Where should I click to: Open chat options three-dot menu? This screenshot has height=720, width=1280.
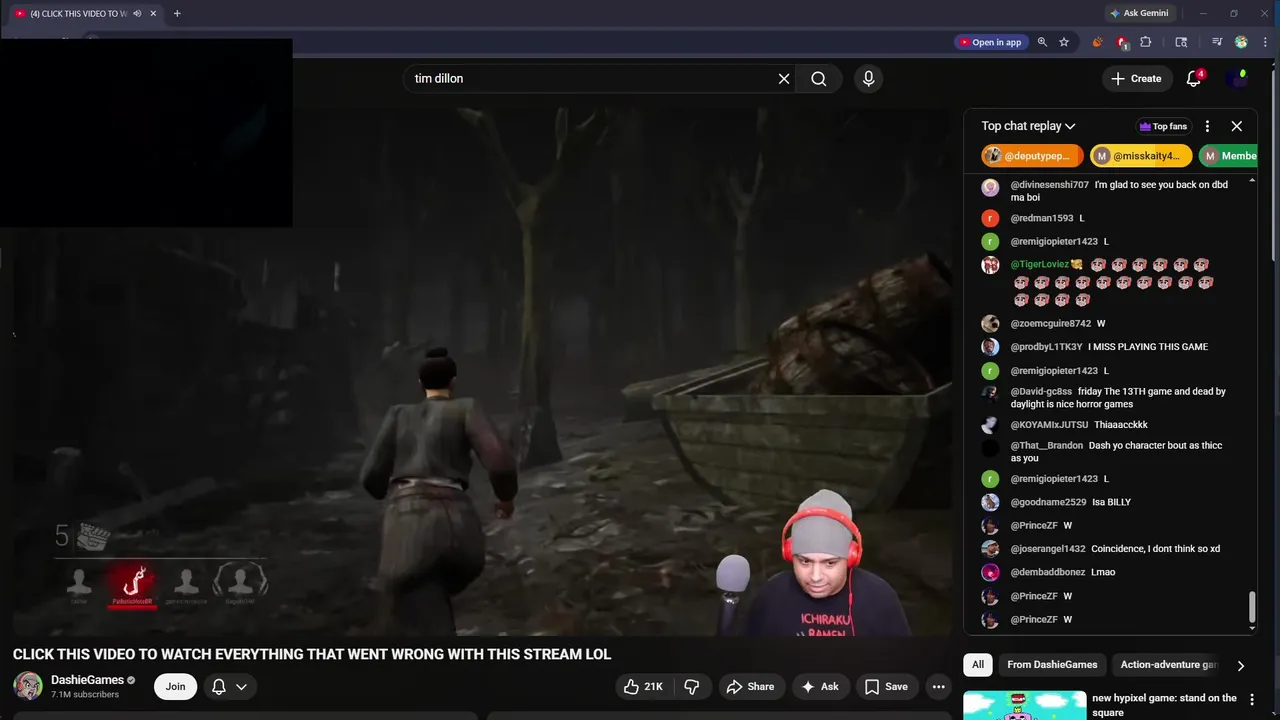[1207, 126]
